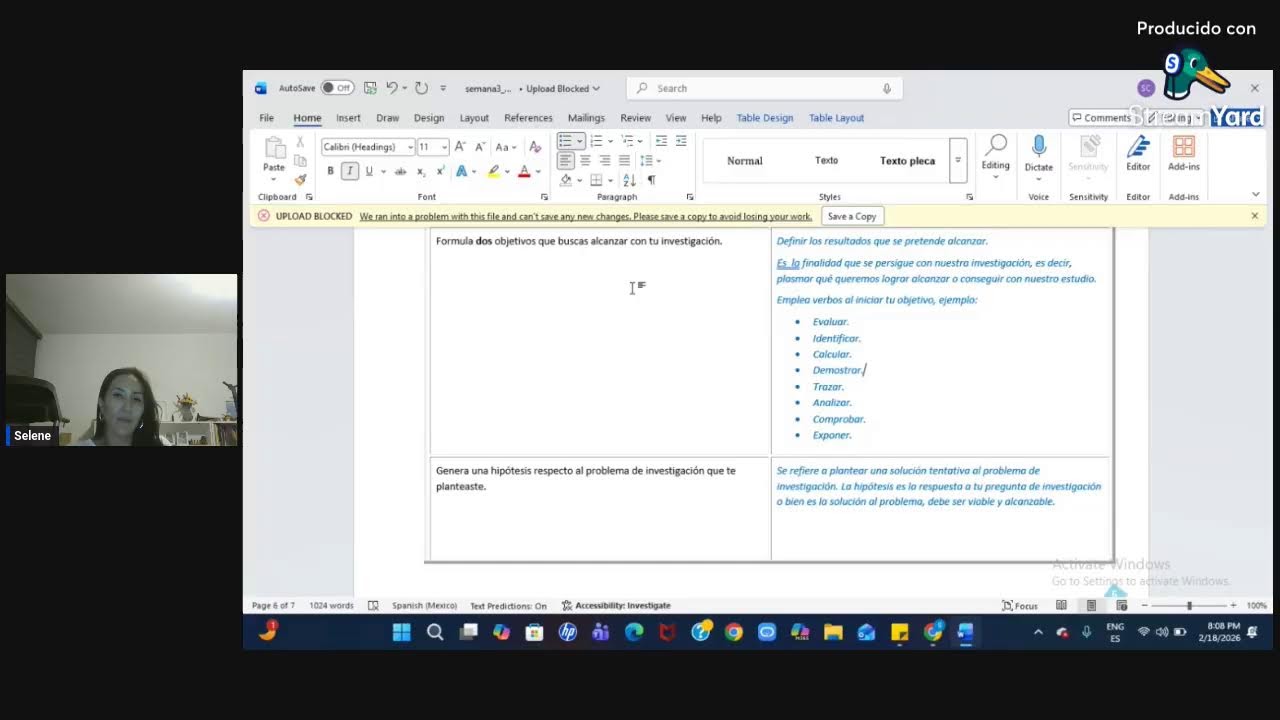The width and height of the screenshot is (1280, 720).
Task: Click the Paste clipboard icon
Action: click(273, 149)
